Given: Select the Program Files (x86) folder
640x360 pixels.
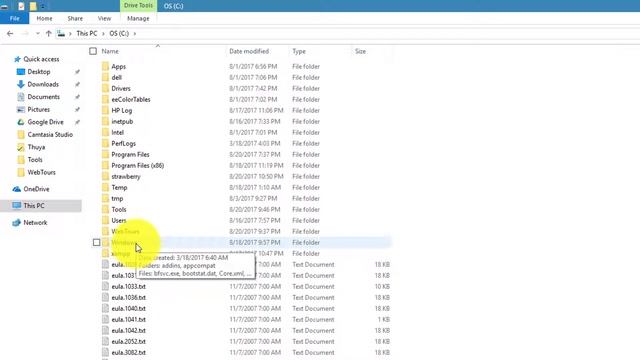Looking at the screenshot, I should (x=138, y=166).
